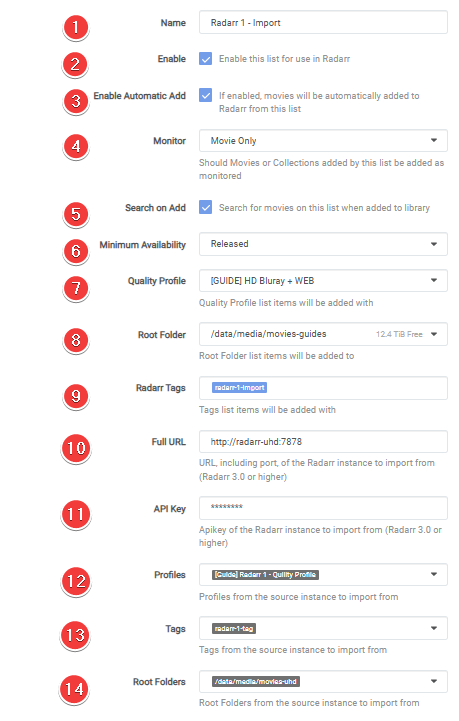Click the red number 11 marker beside API Key
459x721 pixels.
76,514
